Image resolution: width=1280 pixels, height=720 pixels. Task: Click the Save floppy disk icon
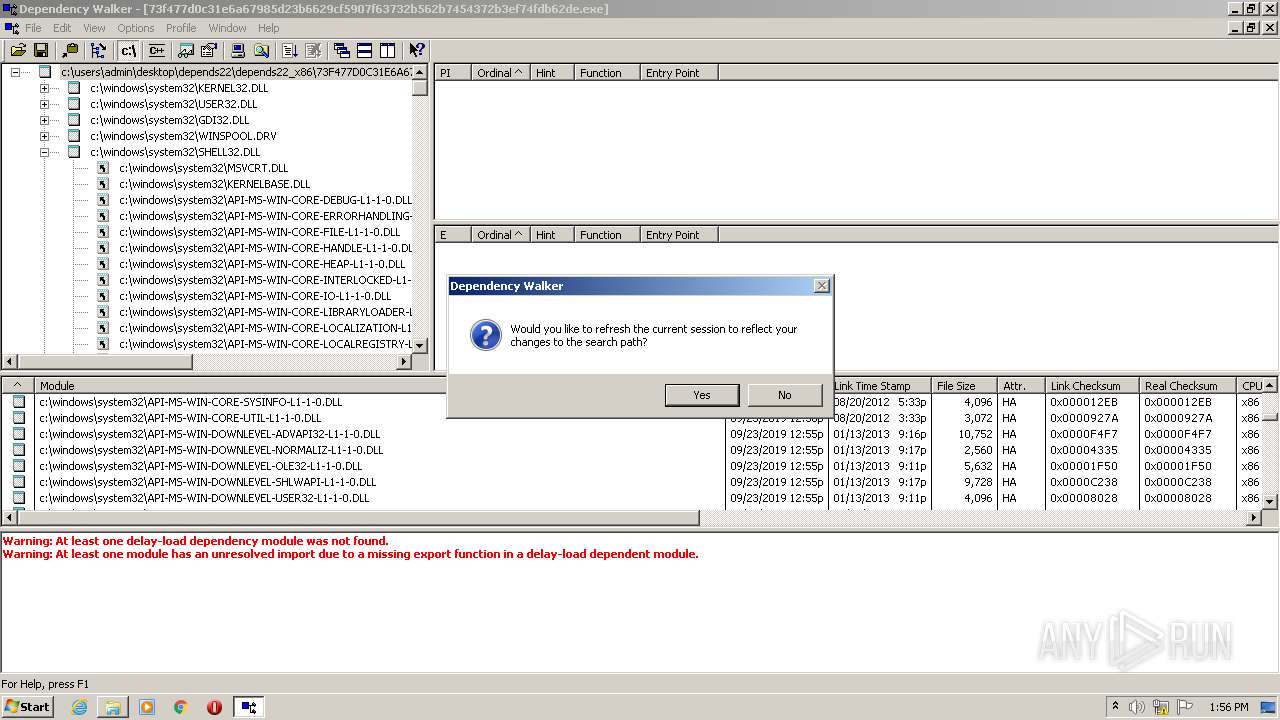click(41, 50)
